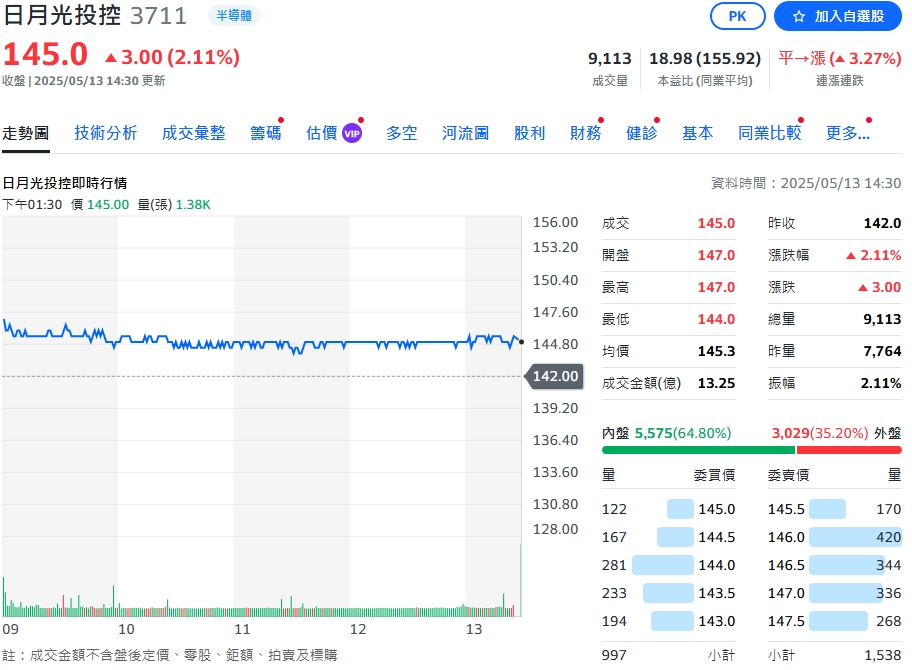Switch to the 成交彙整 tab
The height and width of the screenshot is (670, 912).
point(193,133)
